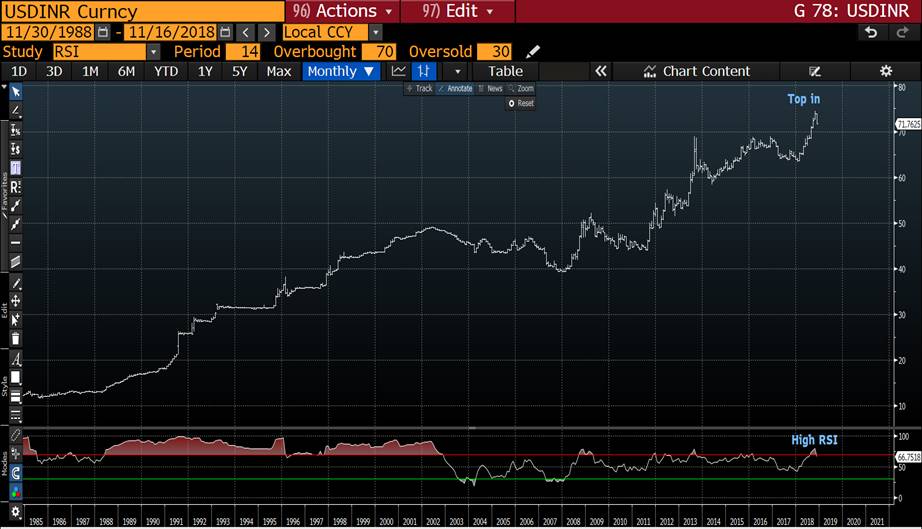Select the pointer-plus copy tool
The width and height of the screenshot is (922, 529).
16,319
